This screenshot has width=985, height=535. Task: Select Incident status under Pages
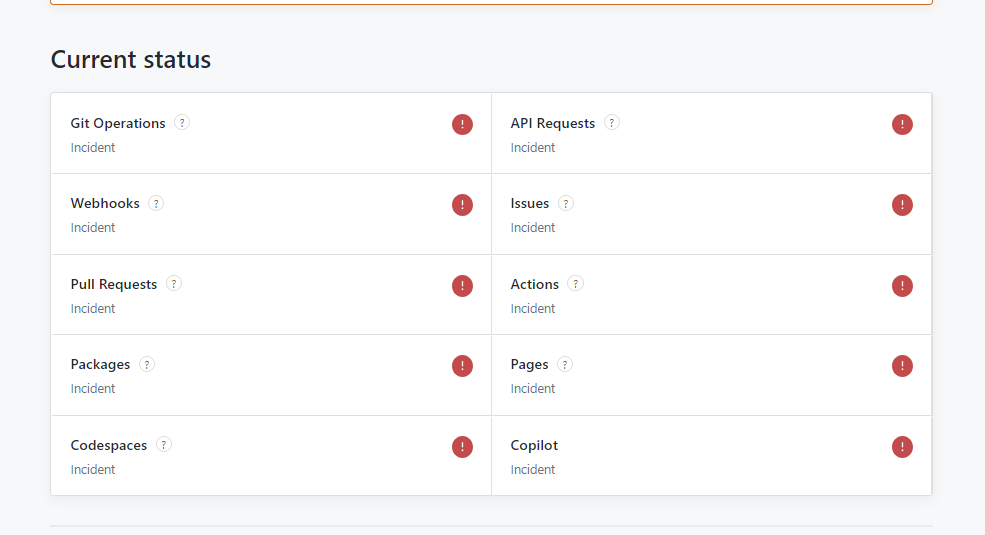click(533, 389)
